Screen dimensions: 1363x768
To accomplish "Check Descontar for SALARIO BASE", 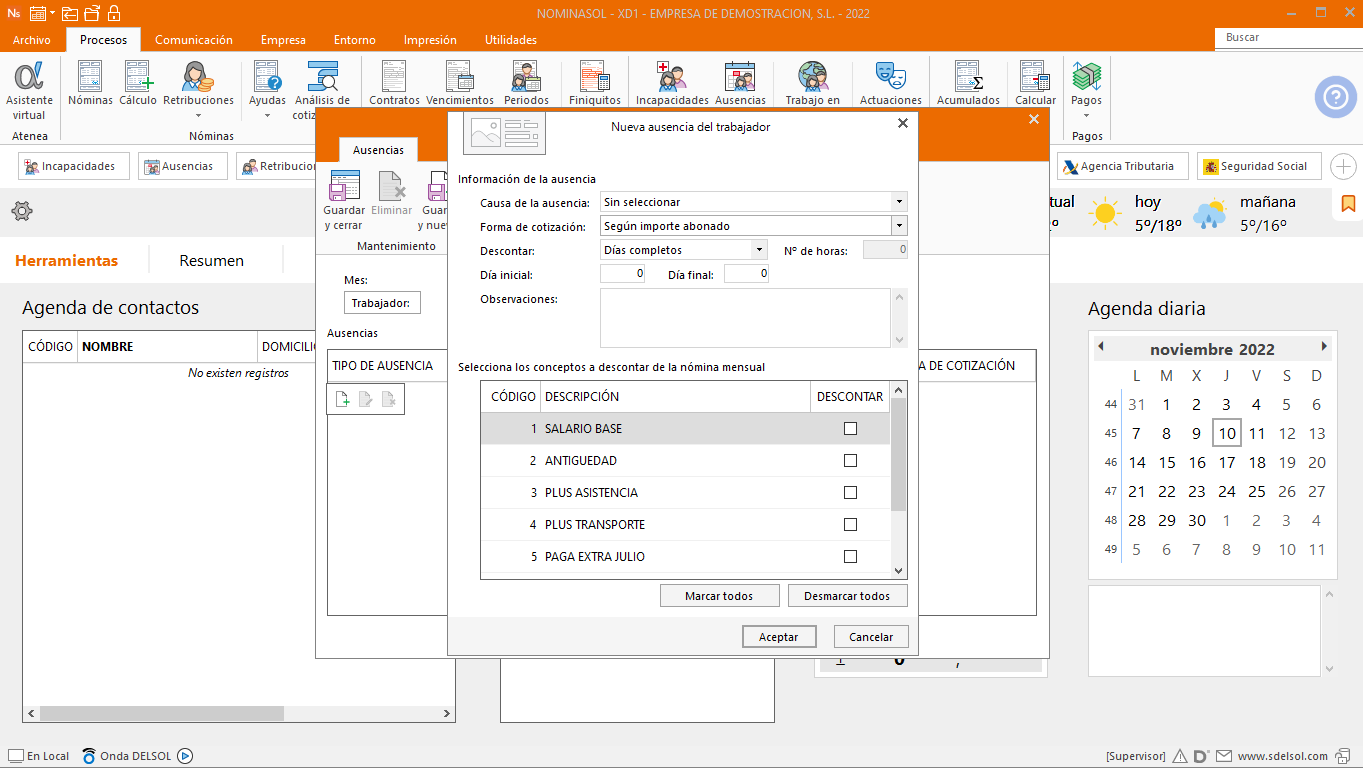I will (x=850, y=429).
